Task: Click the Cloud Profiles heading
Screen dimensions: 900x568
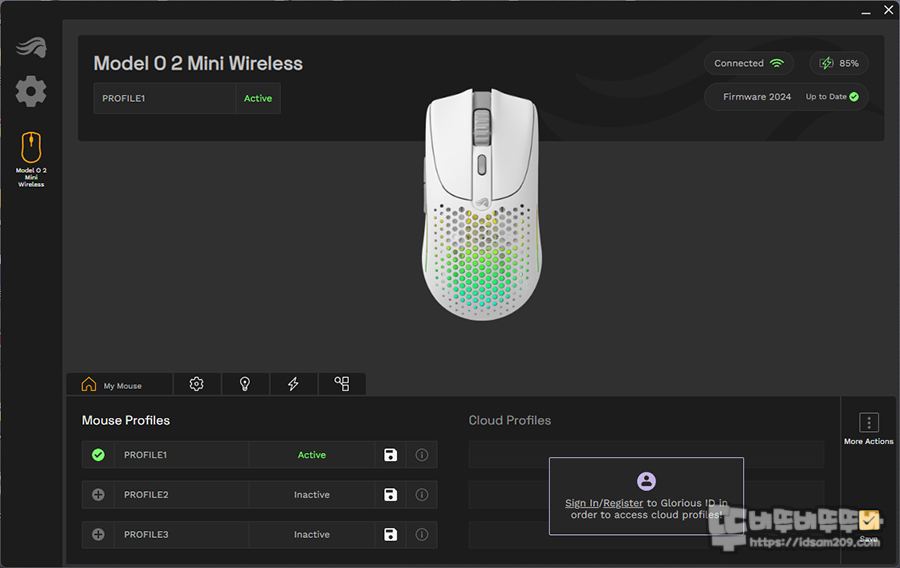Action: point(510,421)
